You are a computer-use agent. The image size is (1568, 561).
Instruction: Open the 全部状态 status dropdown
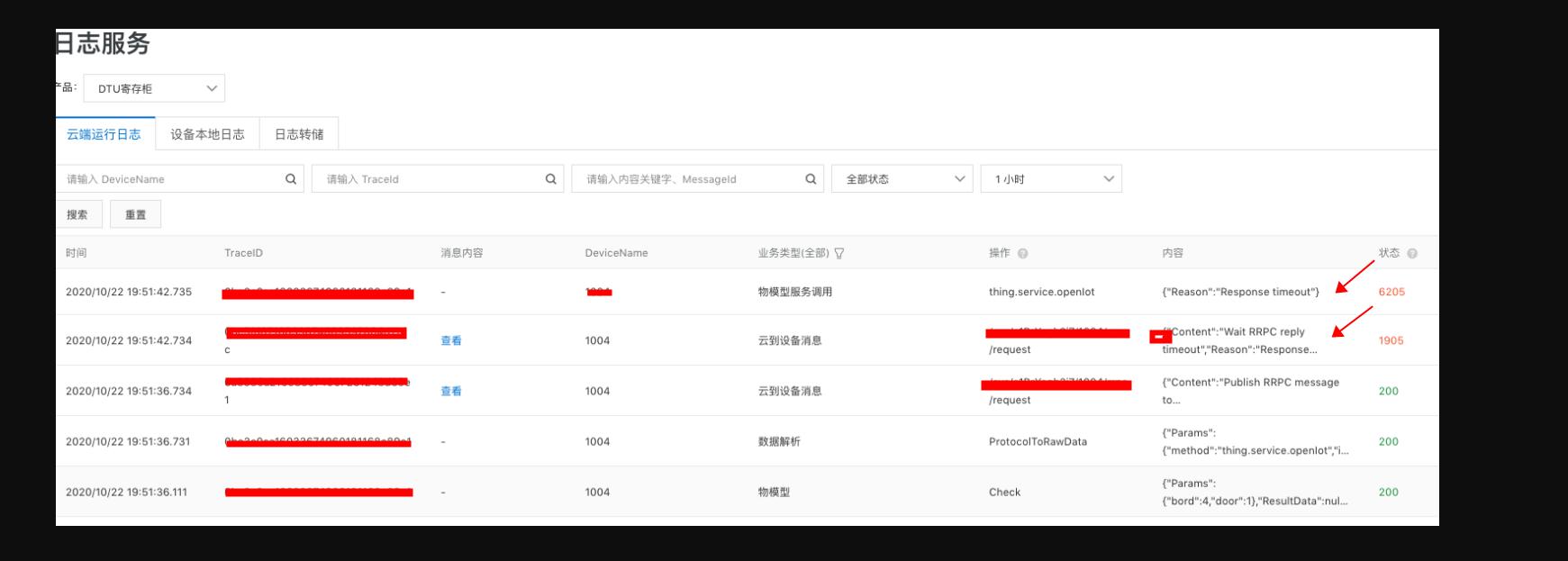[x=902, y=179]
